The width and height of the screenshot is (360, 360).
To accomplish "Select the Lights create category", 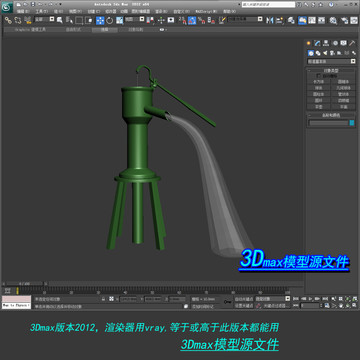I will (x=325, y=53).
